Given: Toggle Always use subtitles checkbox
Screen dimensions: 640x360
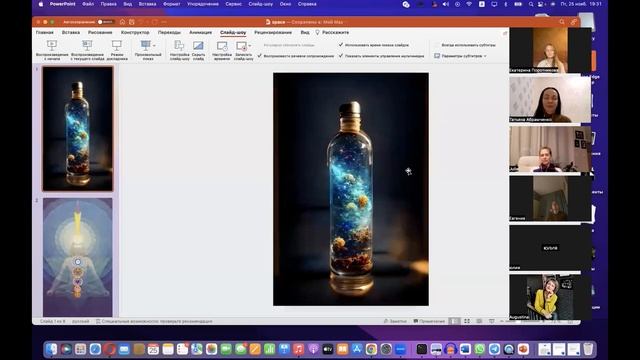Looking at the screenshot, I should pos(437,45).
